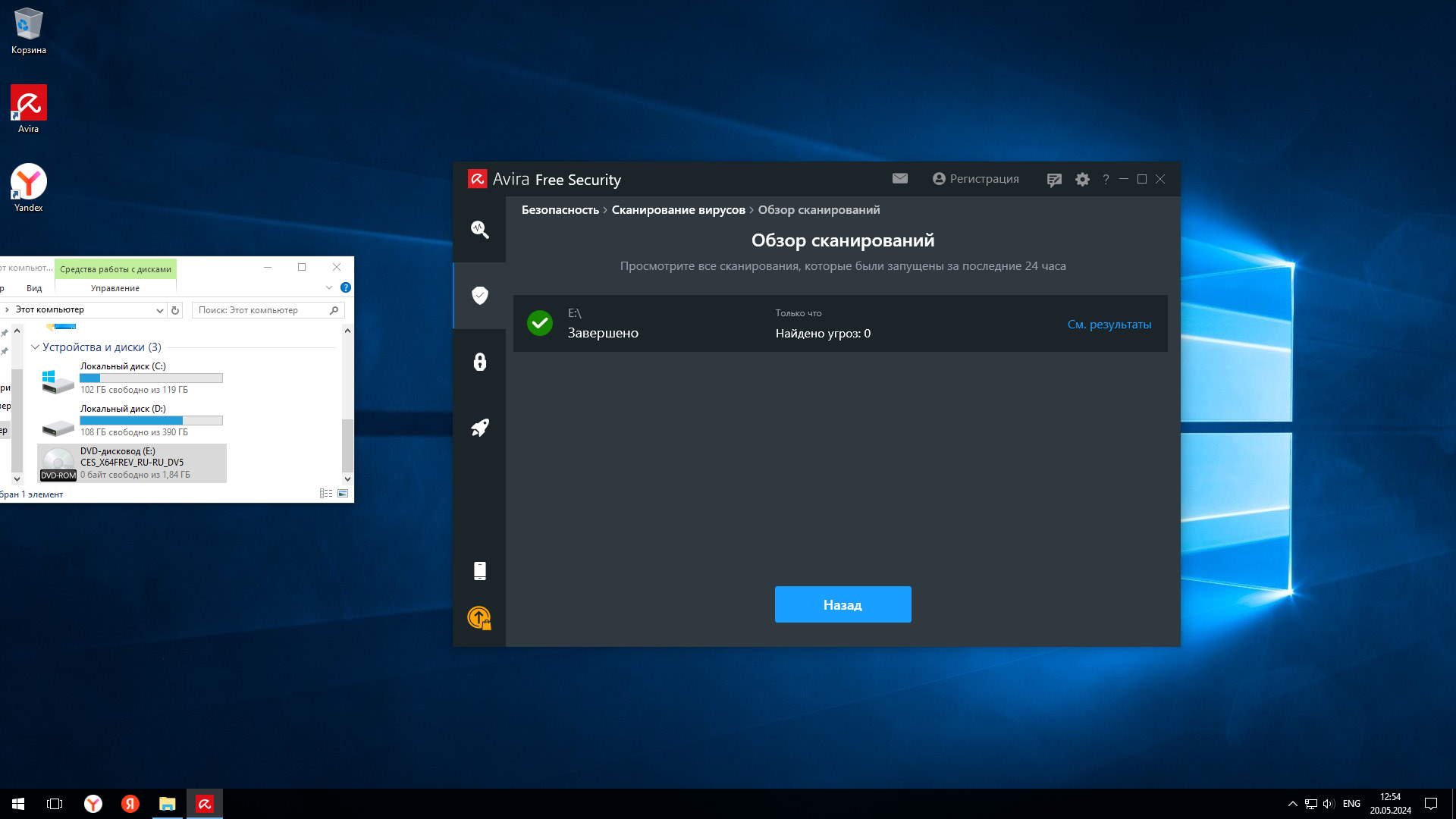Open the Status magnifier icon in Avira sidebar
Image resolution: width=1456 pixels, height=819 pixels.
tap(479, 229)
